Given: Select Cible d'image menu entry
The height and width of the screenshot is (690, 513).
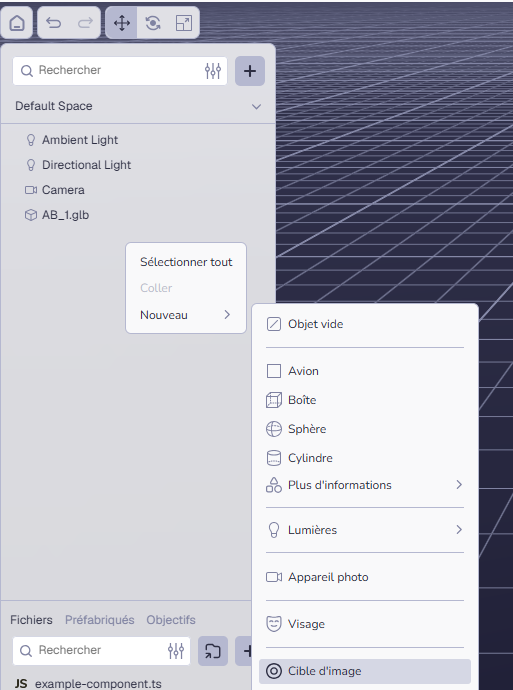Looking at the screenshot, I should [365, 671].
